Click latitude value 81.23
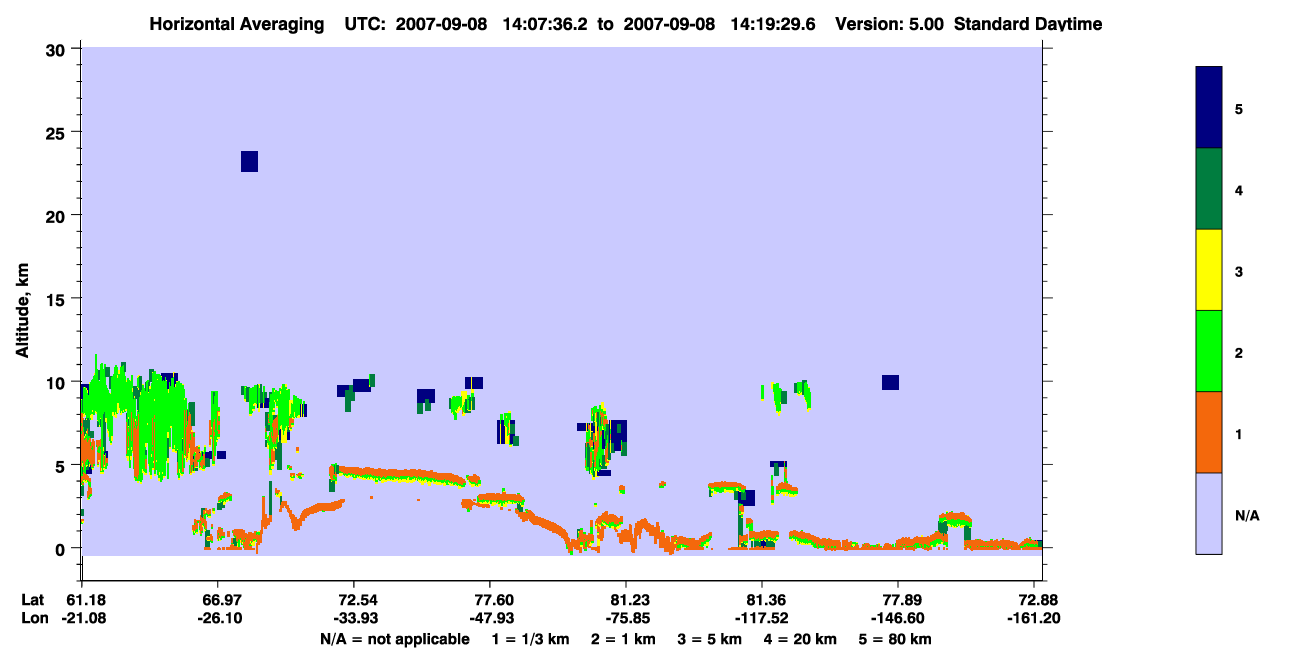 (625, 599)
